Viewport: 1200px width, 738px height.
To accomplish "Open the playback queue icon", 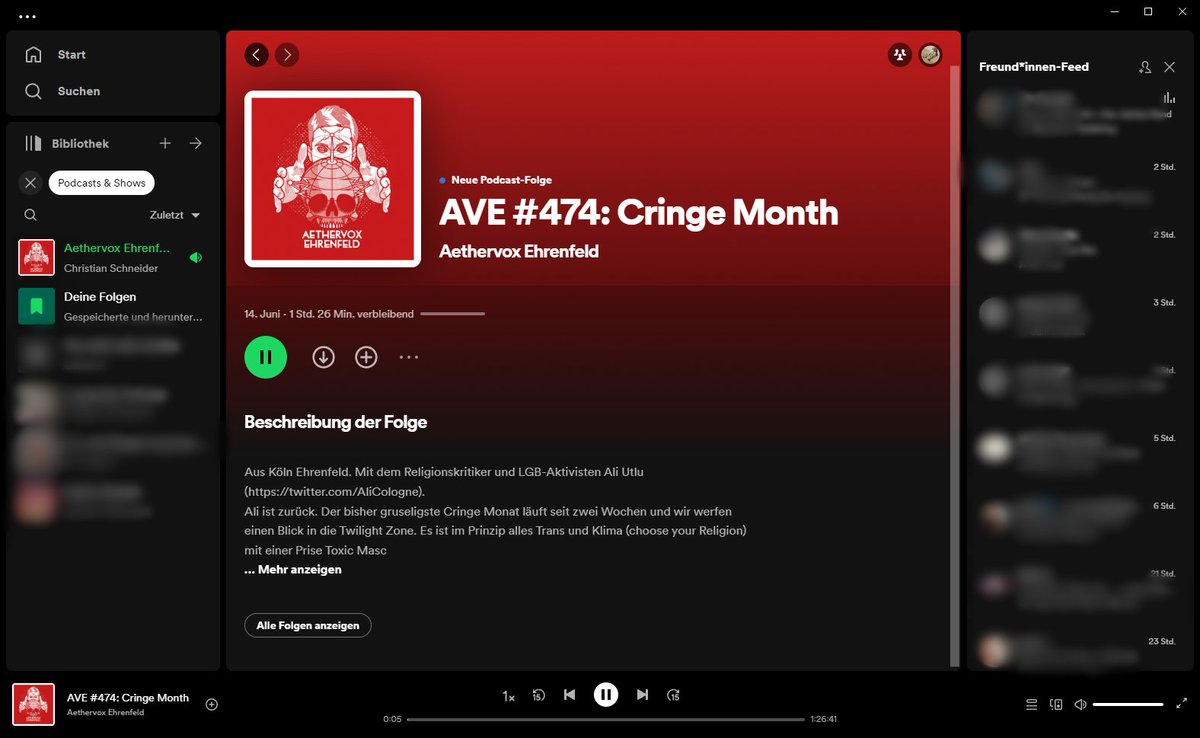I will coord(1032,705).
